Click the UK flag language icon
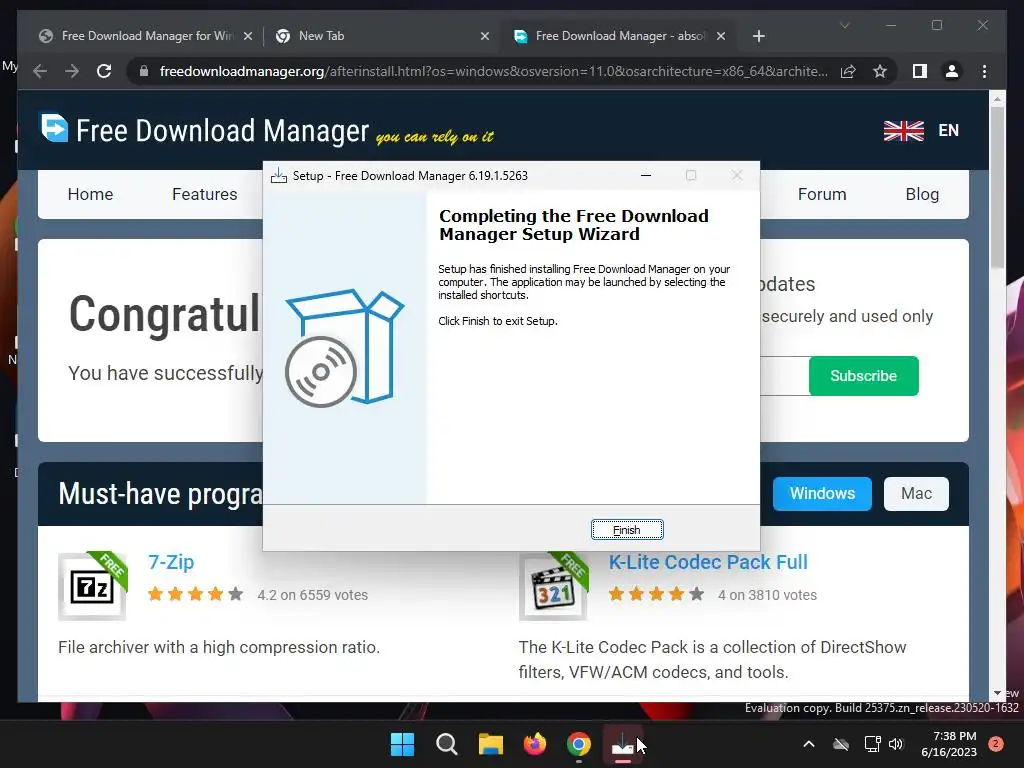This screenshot has height=768, width=1024. (x=904, y=130)
